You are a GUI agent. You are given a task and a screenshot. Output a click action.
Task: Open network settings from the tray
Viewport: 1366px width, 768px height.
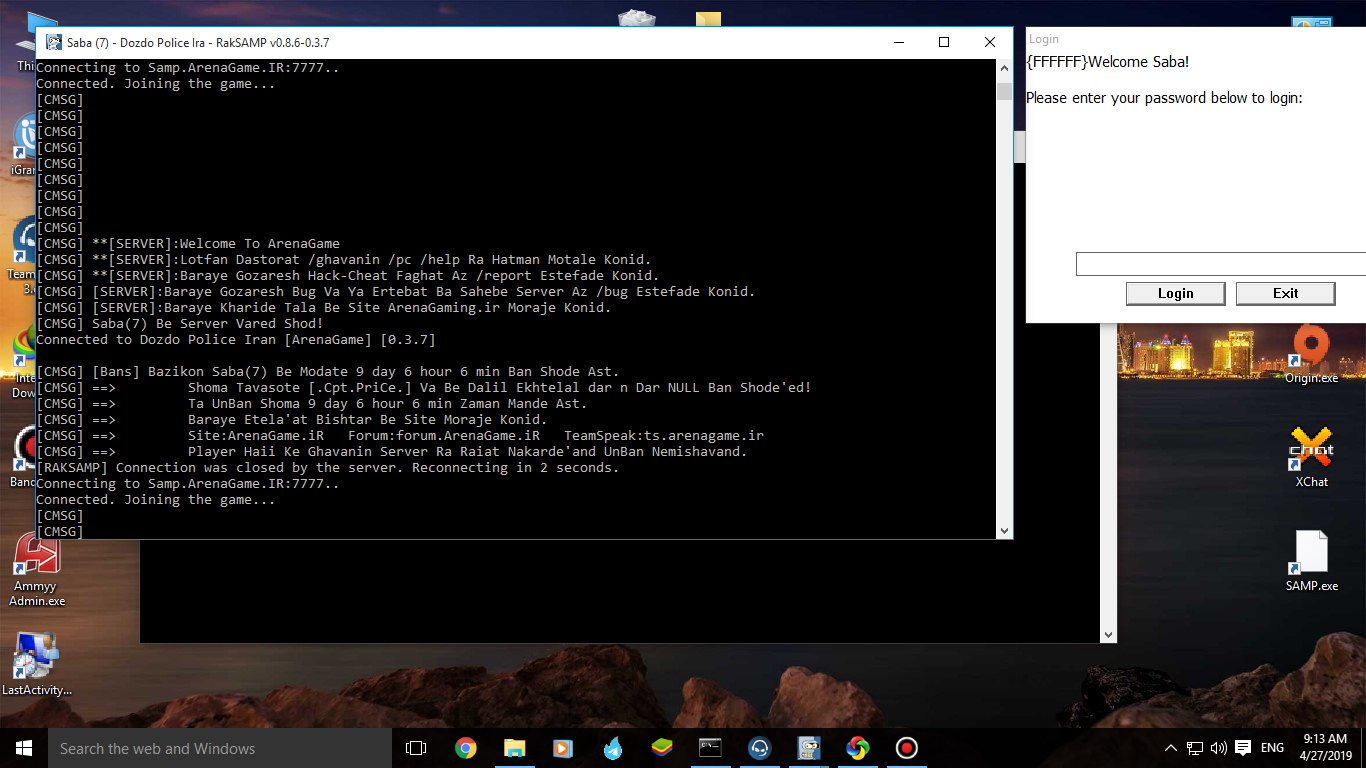pos(1195,748)
